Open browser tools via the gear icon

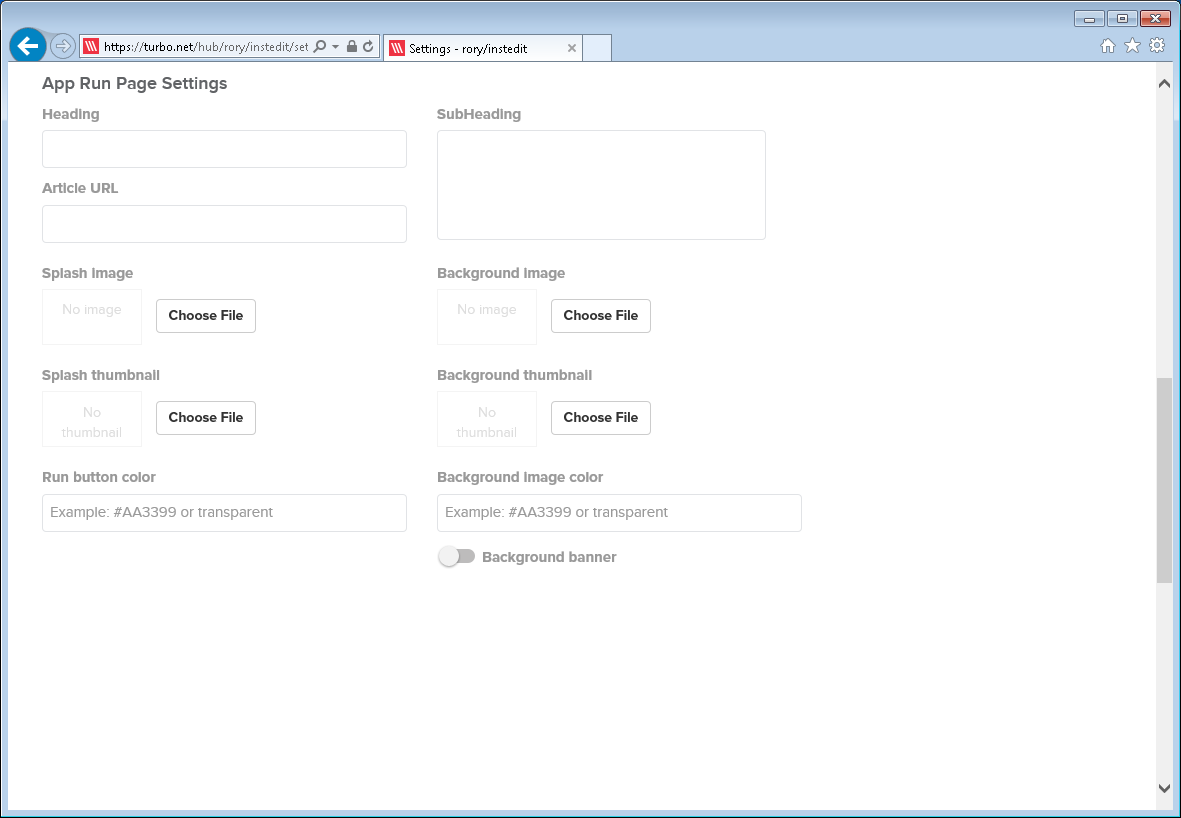coord(1156,46)
